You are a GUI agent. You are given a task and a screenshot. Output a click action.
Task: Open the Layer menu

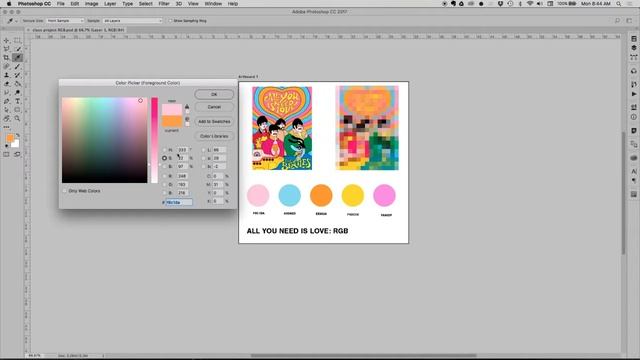coord(110,4)
